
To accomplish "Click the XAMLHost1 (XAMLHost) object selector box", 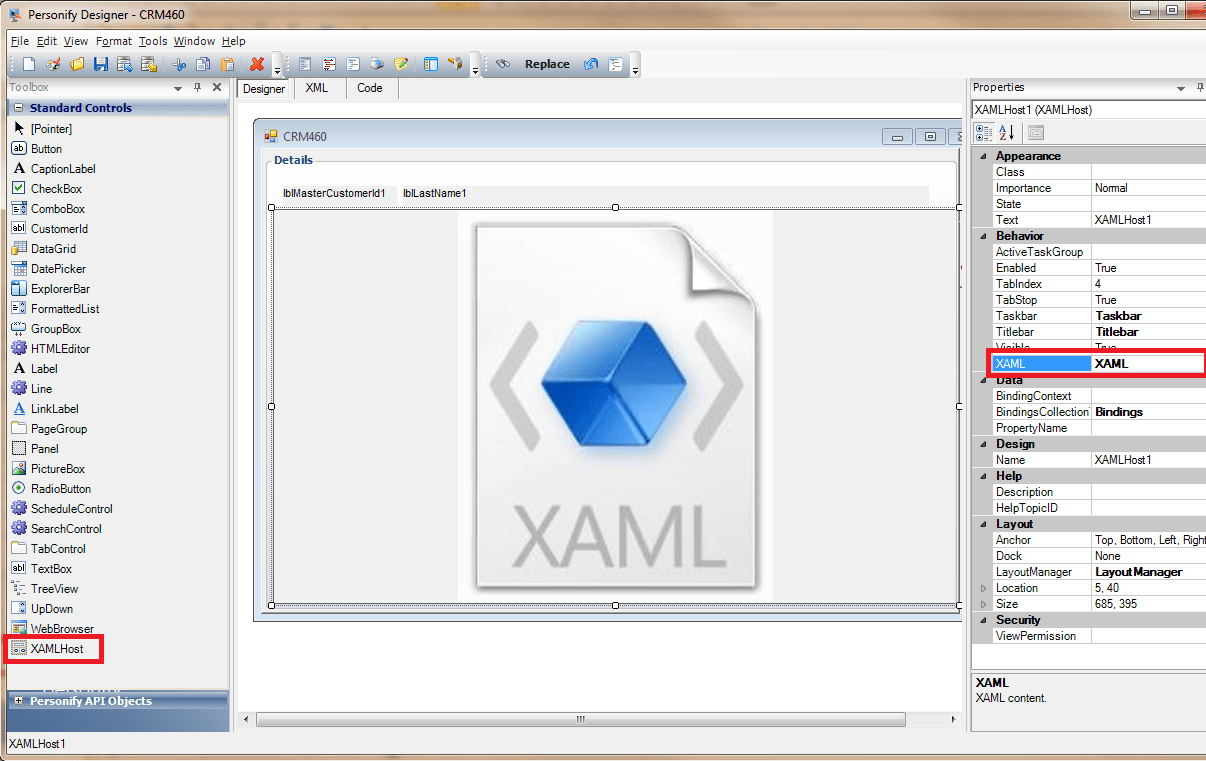I will (x=1088, y=110).
